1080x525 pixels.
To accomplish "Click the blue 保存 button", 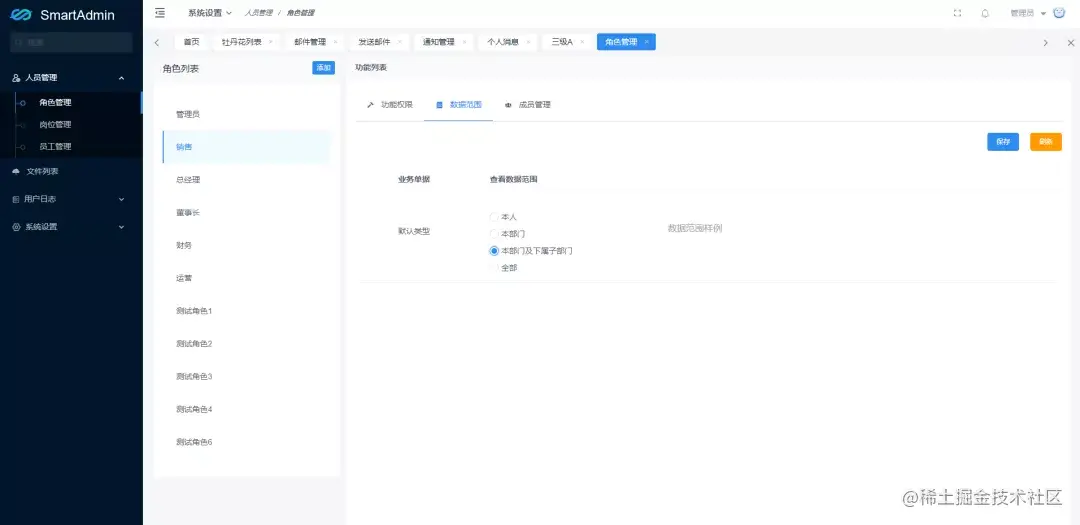I will click(1003, 142).
